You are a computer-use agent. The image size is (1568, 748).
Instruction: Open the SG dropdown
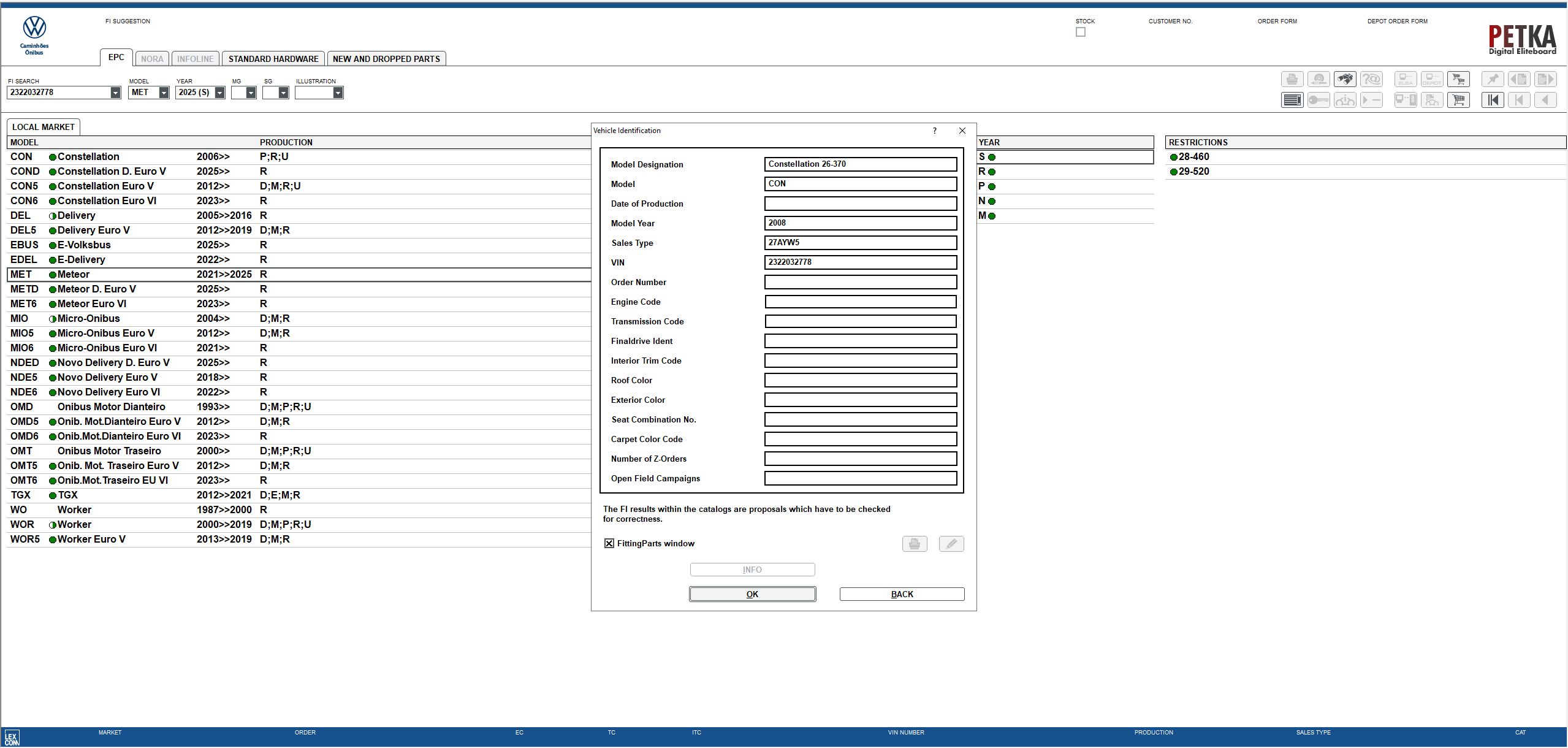(x=283, y=93)
